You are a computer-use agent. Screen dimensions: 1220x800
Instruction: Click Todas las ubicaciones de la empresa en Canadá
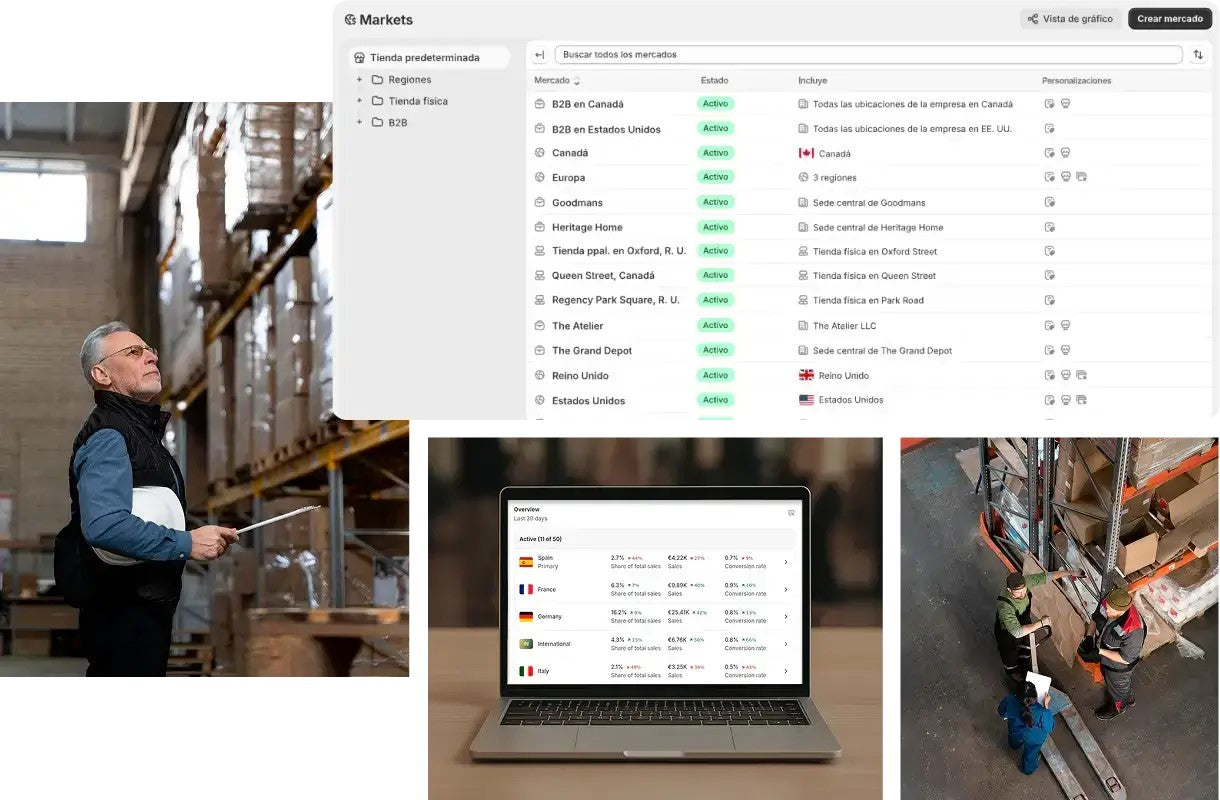(x=913, y=104)
